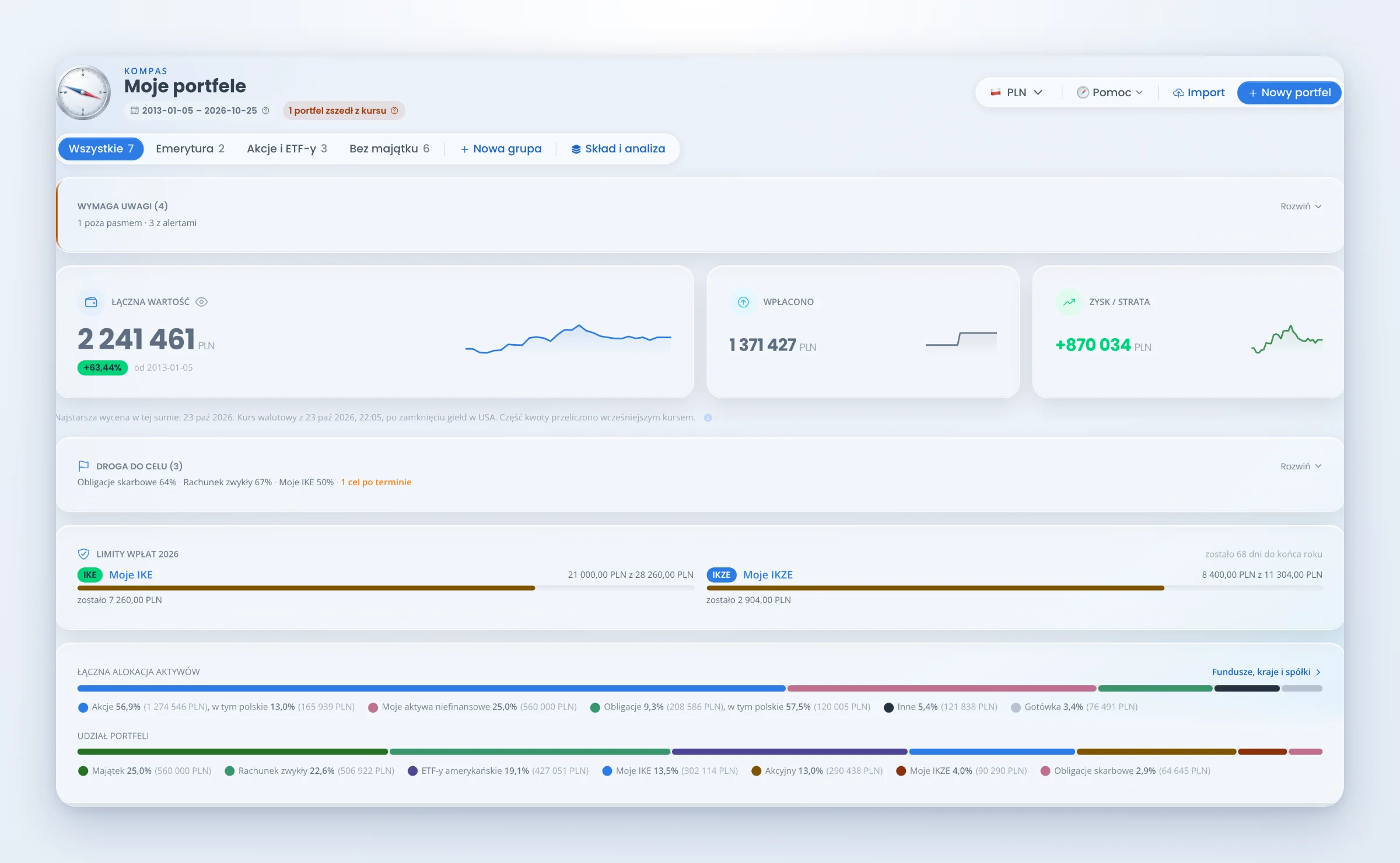Click the Kompas compass logo
This screenshot has width=1400, height=863.
pos(83,92)
